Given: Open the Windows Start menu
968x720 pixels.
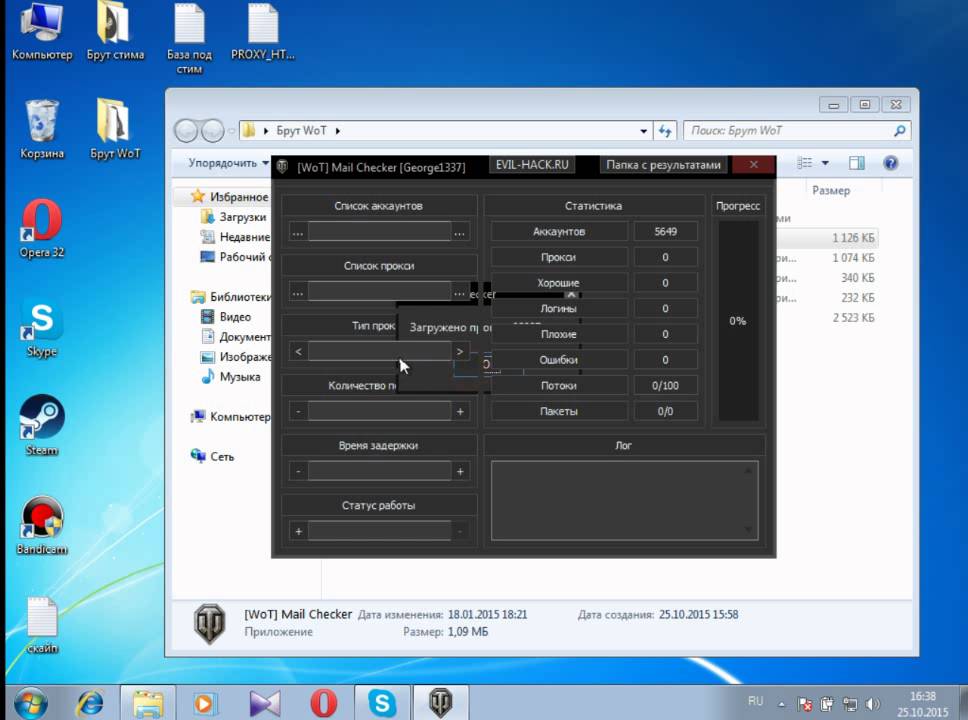Looking at the screenshot, I should click(30, 703).
